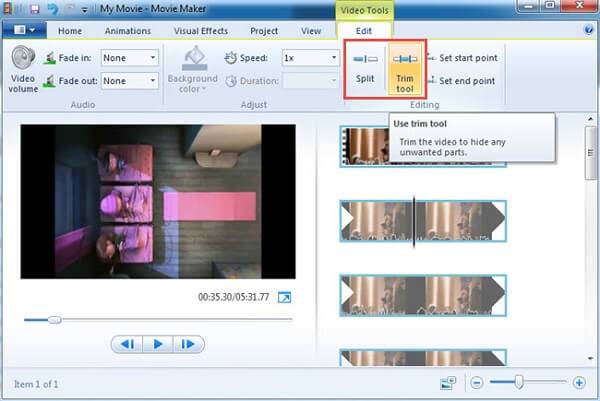Click the Video volume icon

[22, 58]
